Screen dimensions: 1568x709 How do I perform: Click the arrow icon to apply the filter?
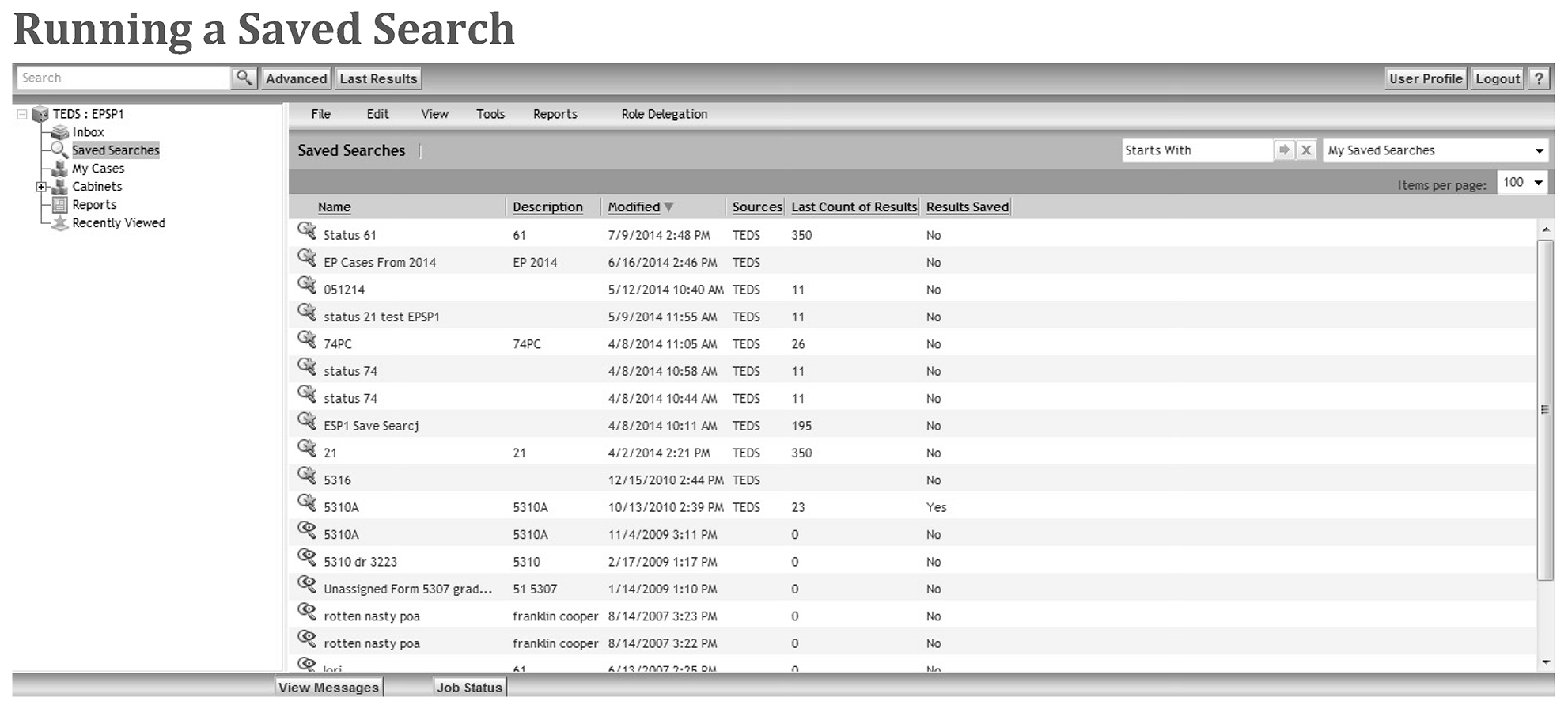(1284, 150)
